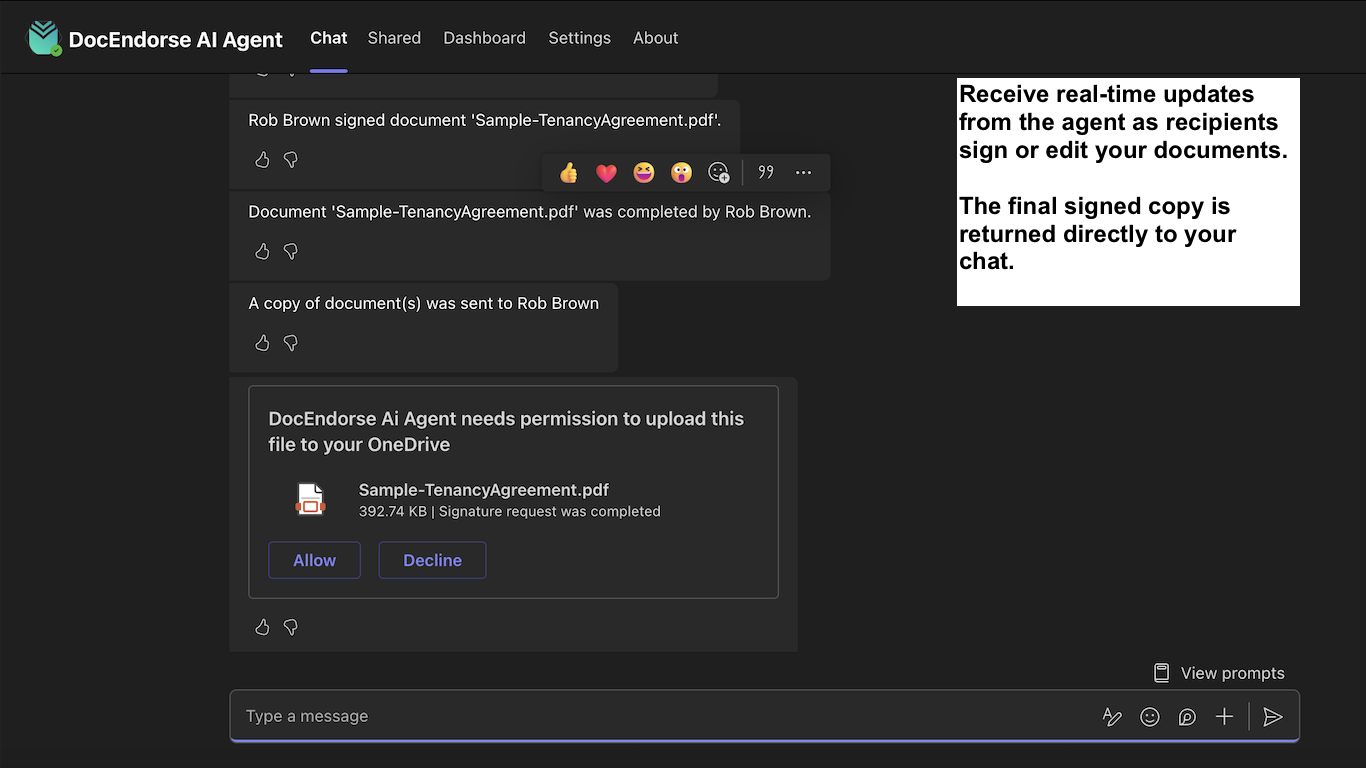Click the plus icon to attach content
1366x768 pixels.
(x=1224, y=717)
